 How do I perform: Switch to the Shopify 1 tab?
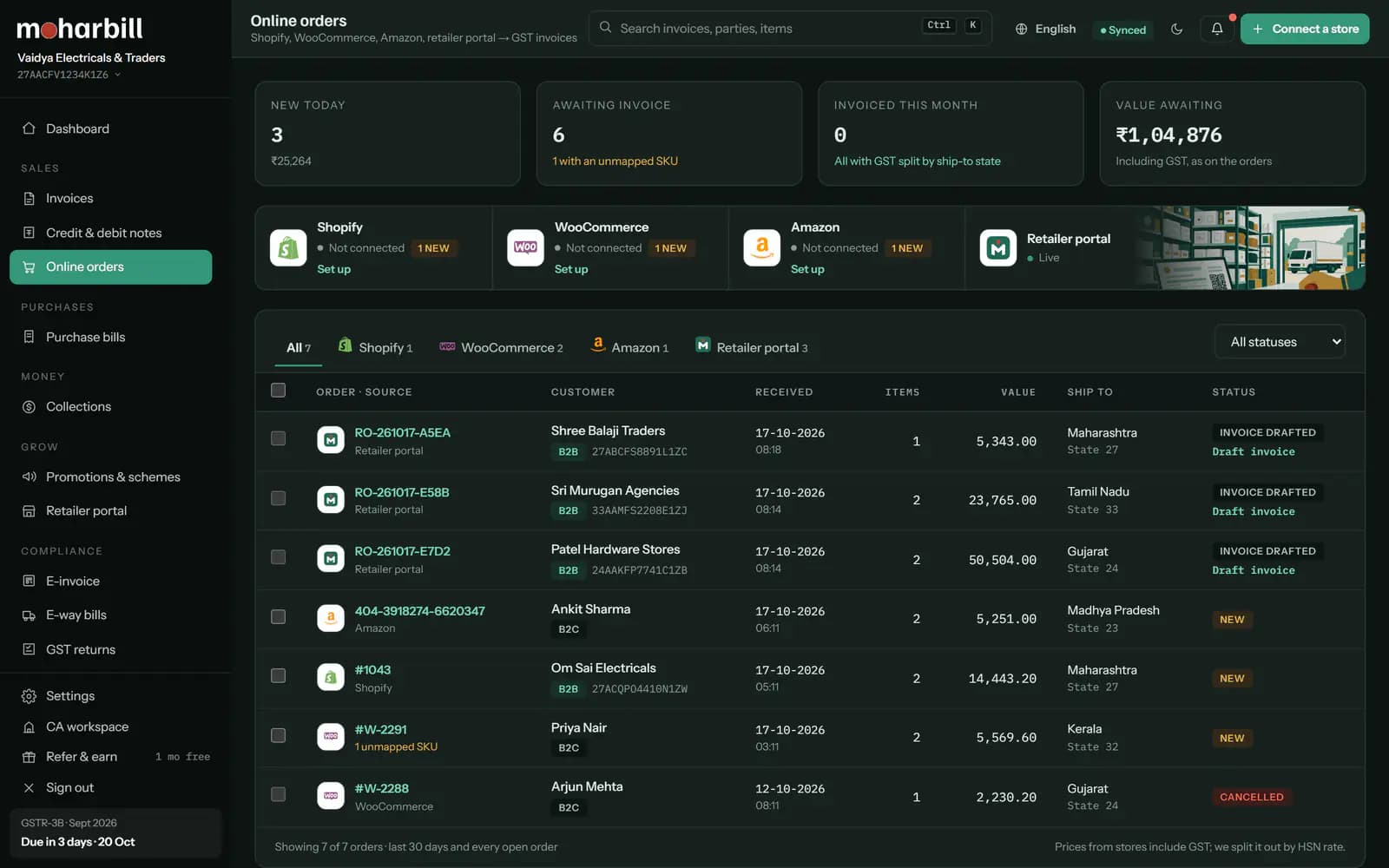tap(375, 347)
